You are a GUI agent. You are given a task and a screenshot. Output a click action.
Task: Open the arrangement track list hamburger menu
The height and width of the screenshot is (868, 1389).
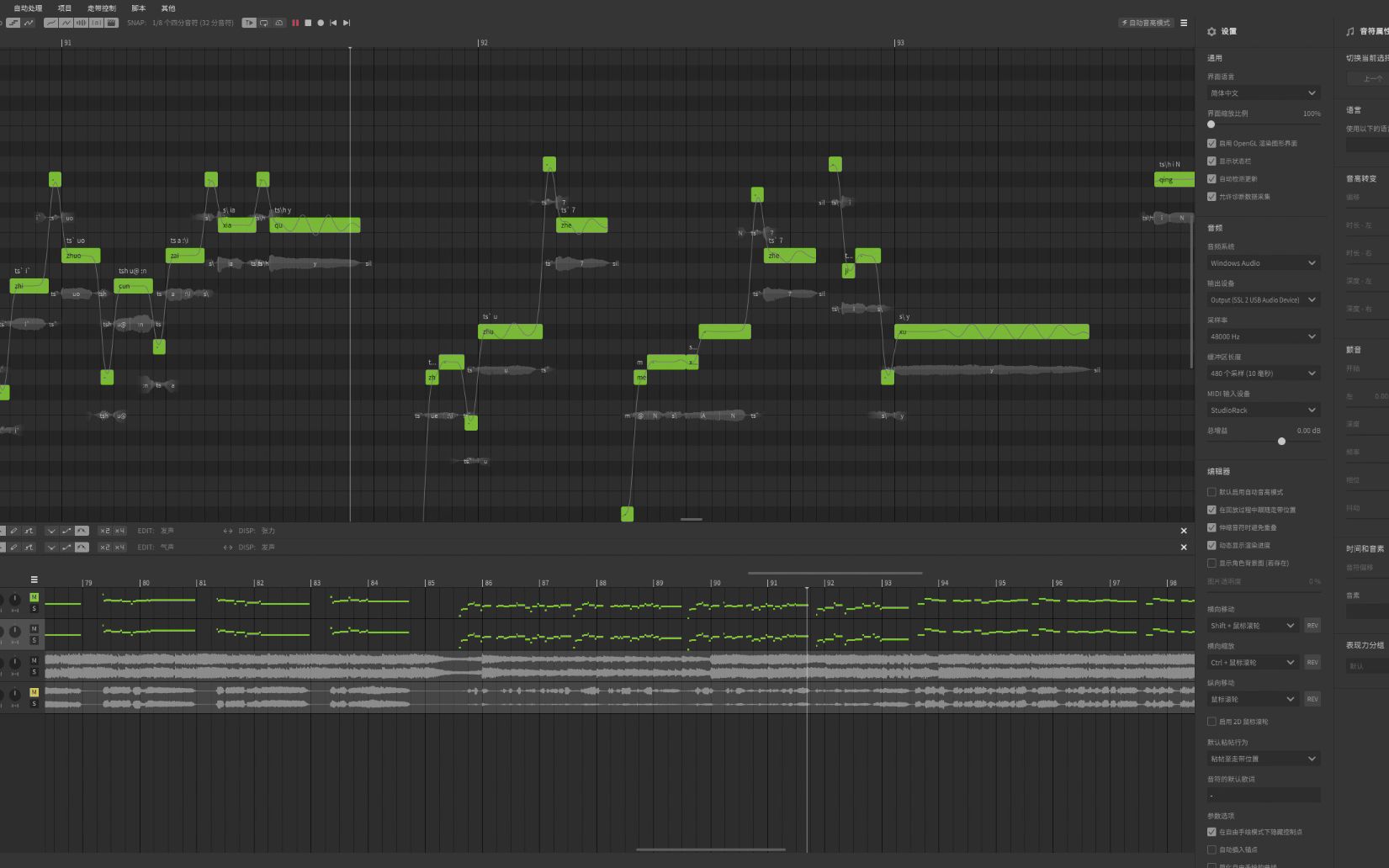point(34,580)
